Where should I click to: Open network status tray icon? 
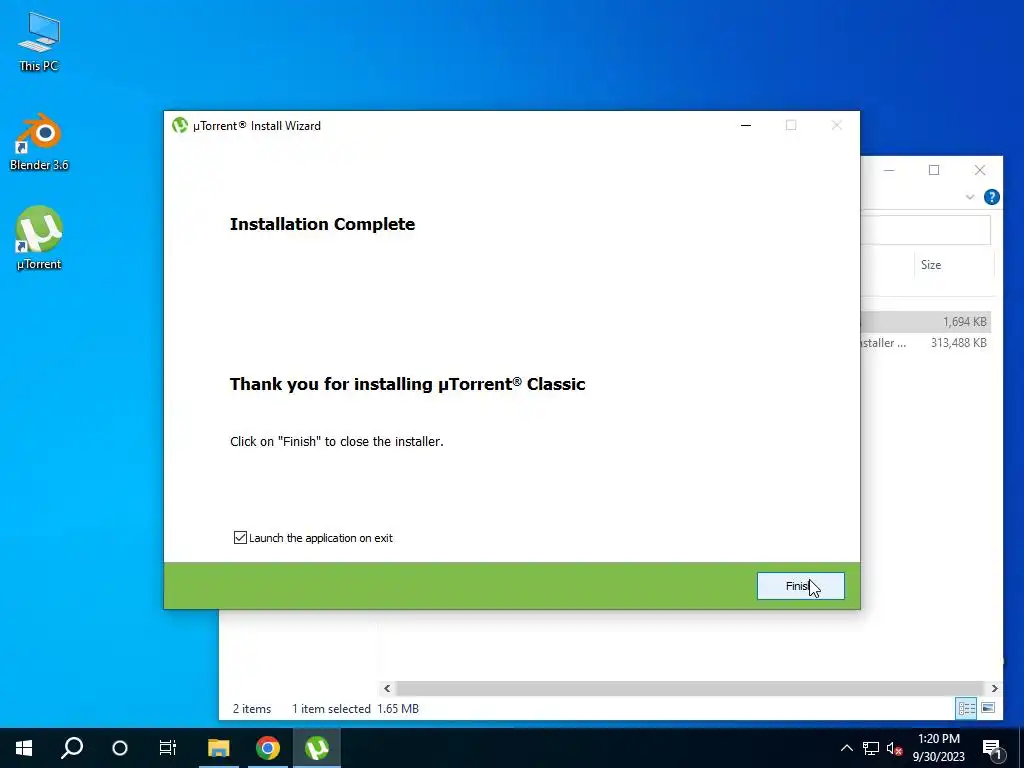(871, 748)
